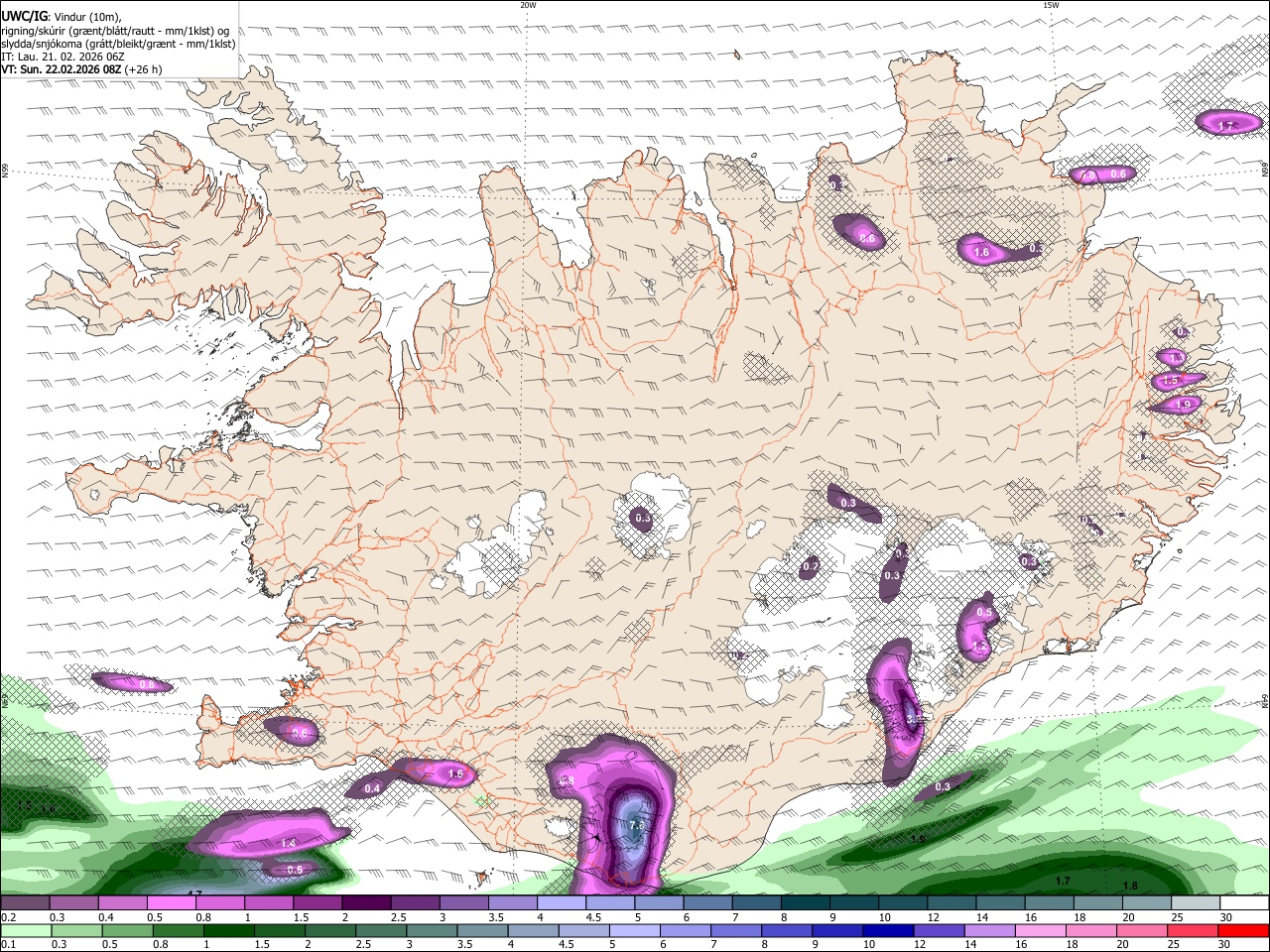Click '1.5' value in the East Fjords
The height and width of the screenshot is (952, 1270).
pos(1170,380)
